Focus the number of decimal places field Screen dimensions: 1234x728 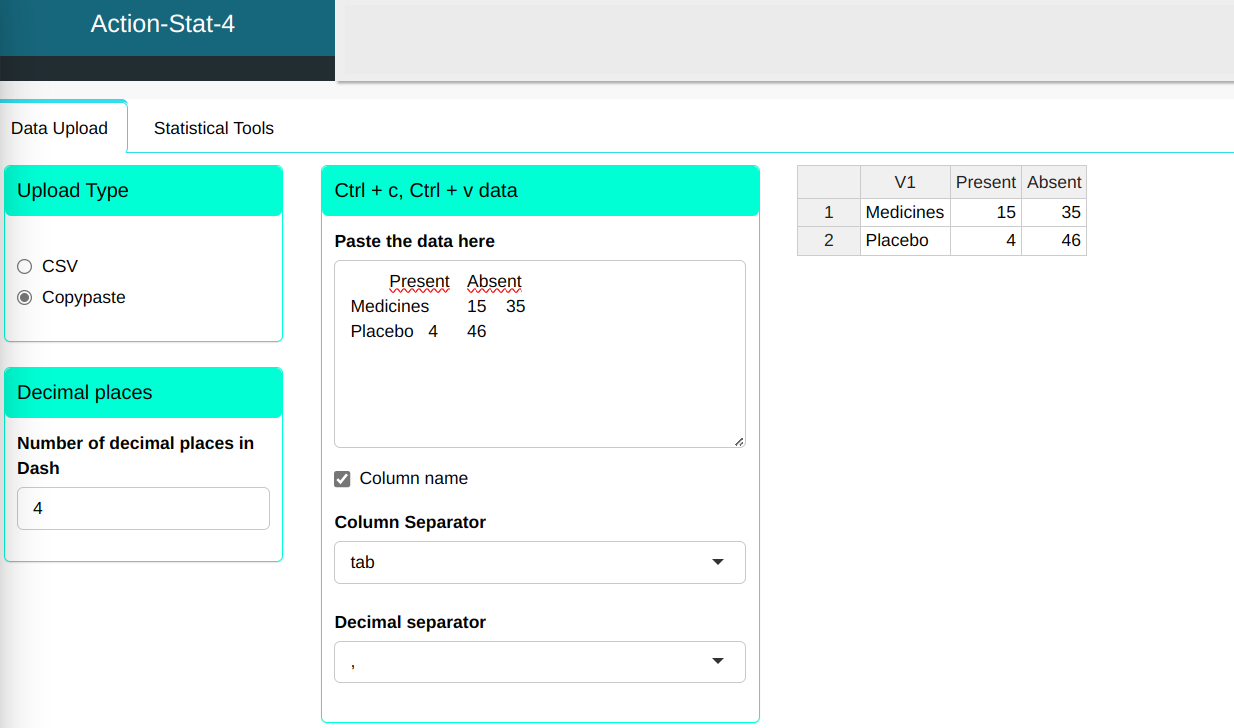pos(143,508)
